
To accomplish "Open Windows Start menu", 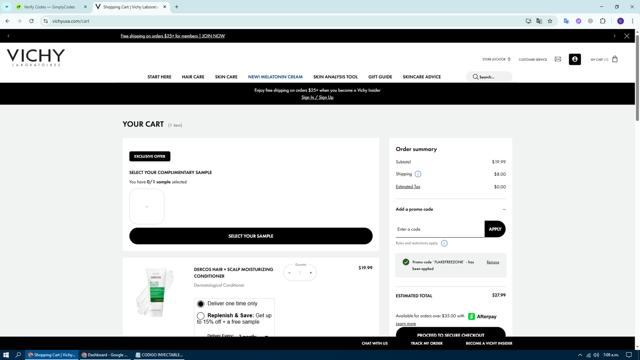I will 6,355.
